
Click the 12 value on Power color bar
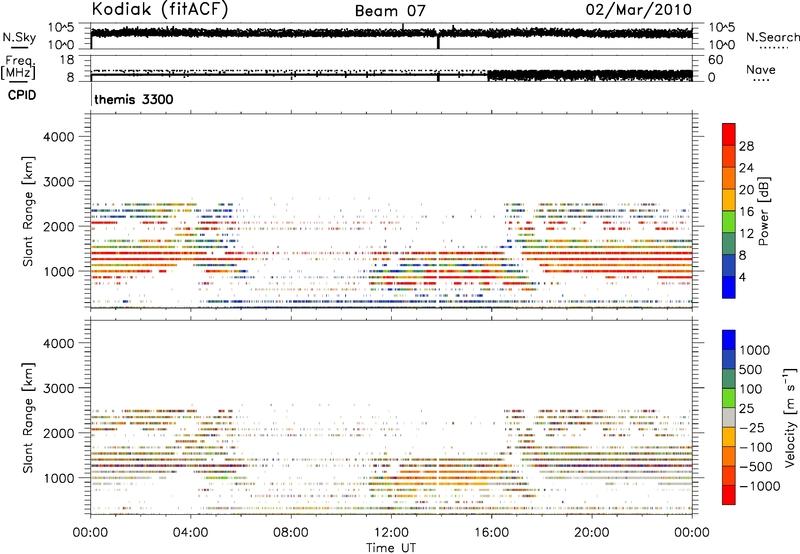746,234
